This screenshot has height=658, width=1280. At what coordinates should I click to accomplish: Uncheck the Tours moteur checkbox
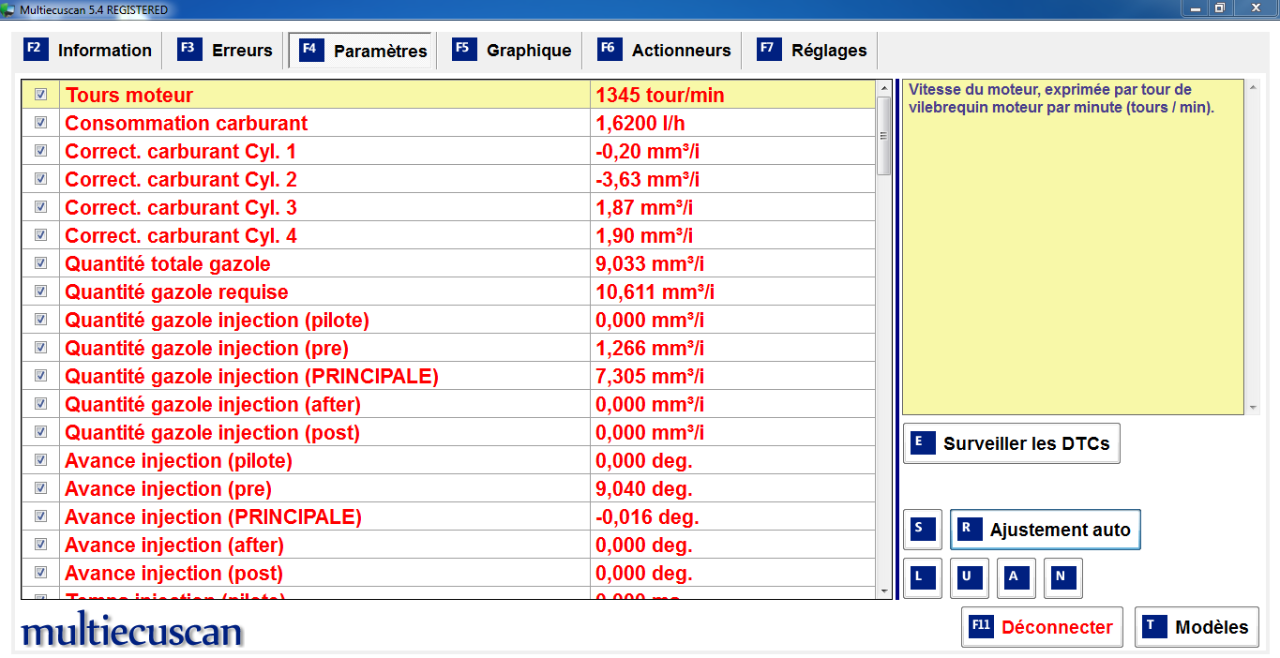coord(41,95)
